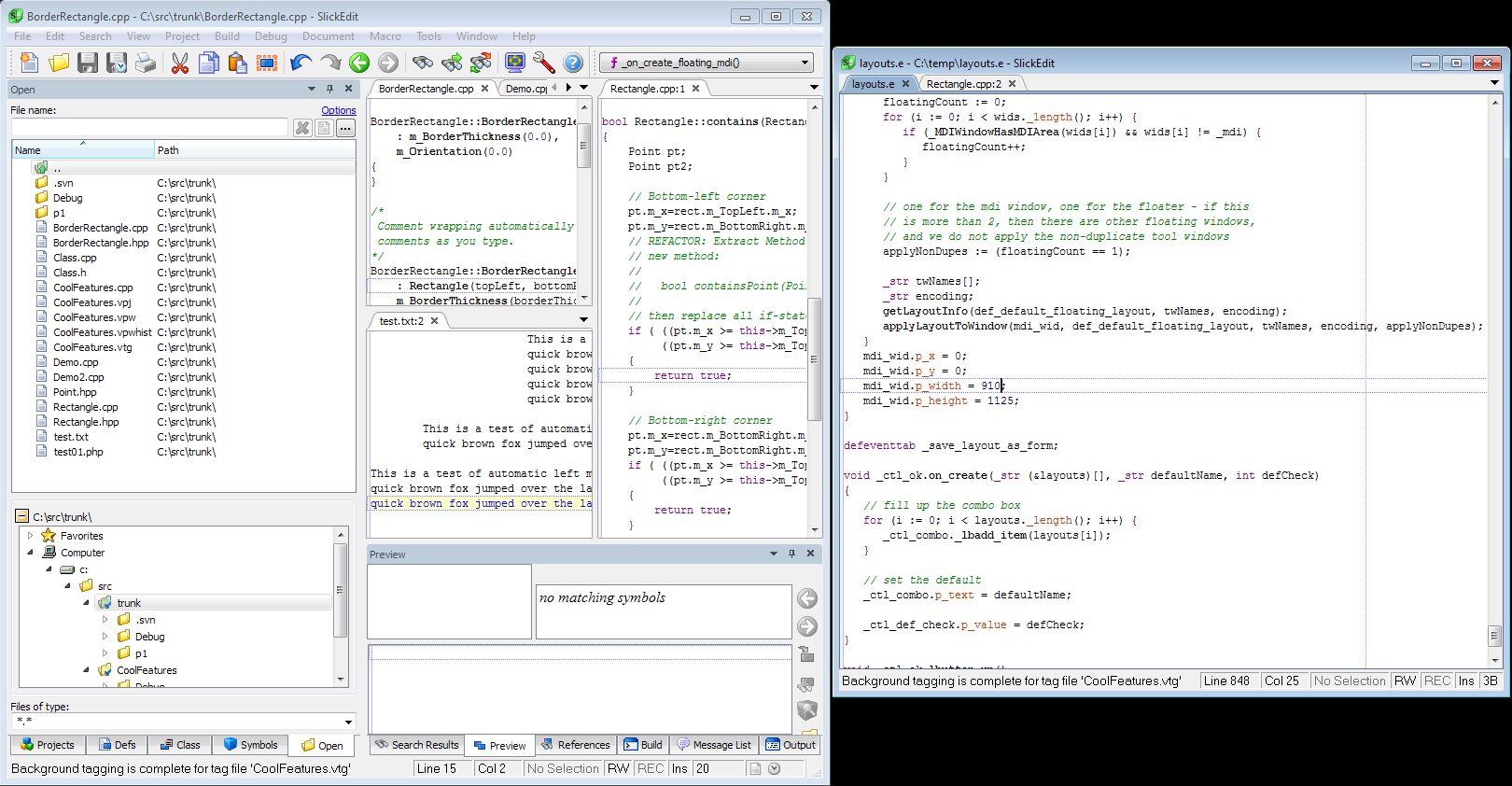Open the wrench configuration tool icon

544,63
